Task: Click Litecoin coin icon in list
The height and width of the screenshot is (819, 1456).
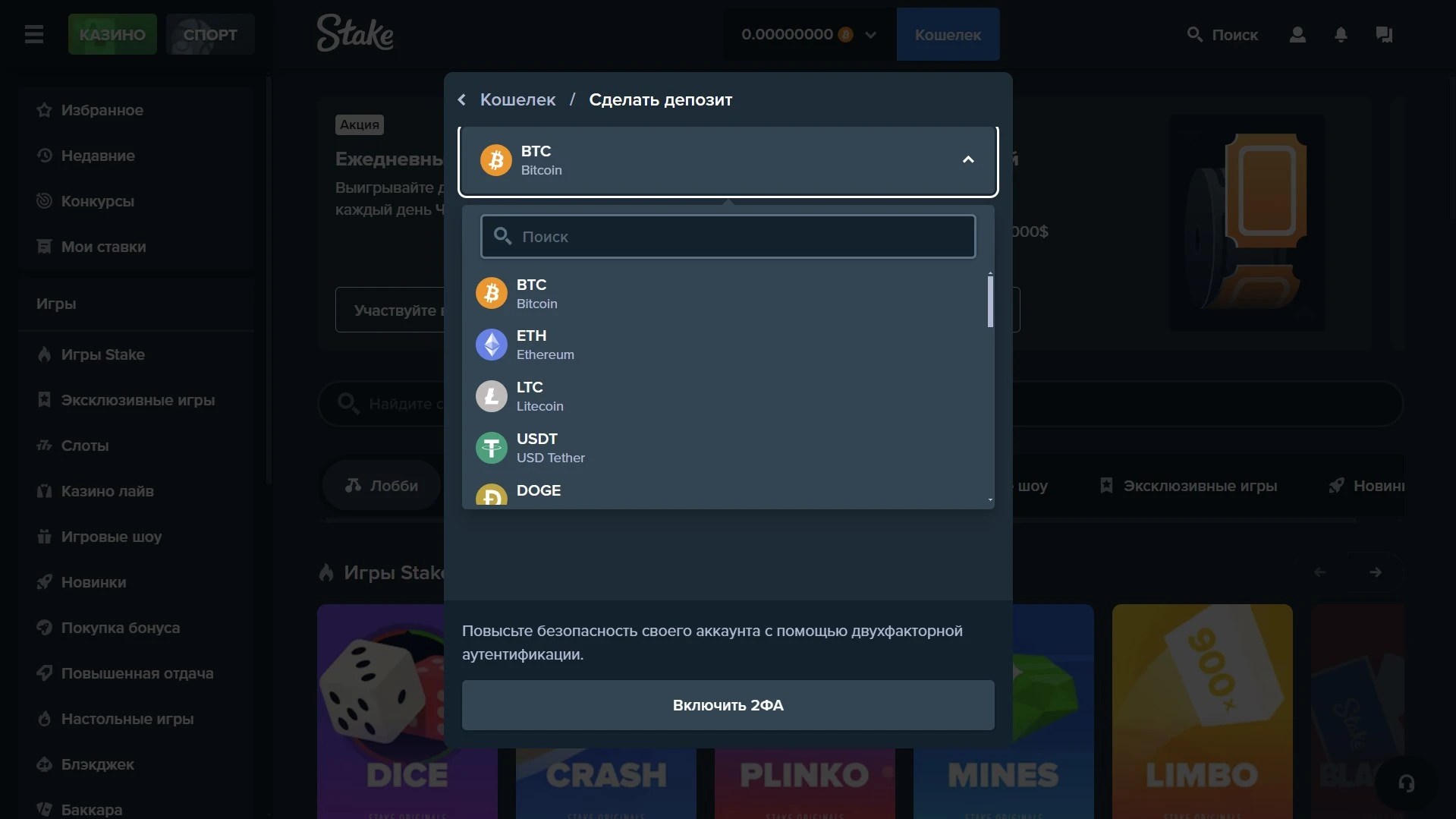Action: point(492,396)
